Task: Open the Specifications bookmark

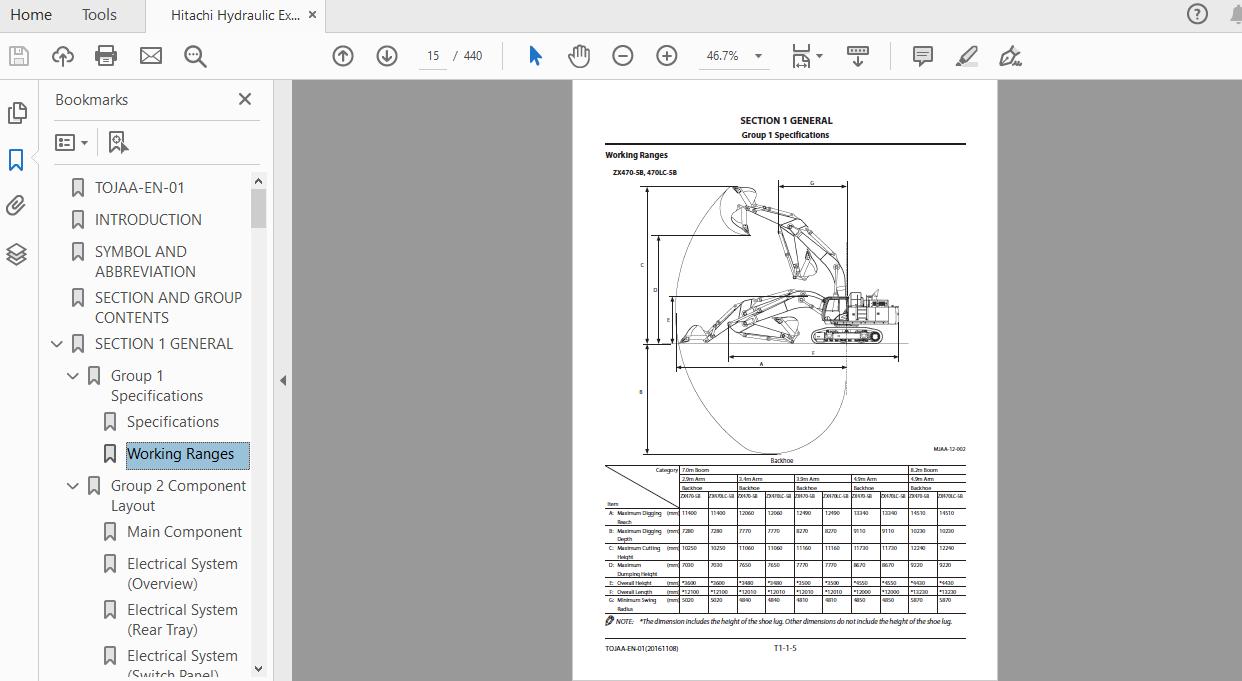Action: click(173, 422)
